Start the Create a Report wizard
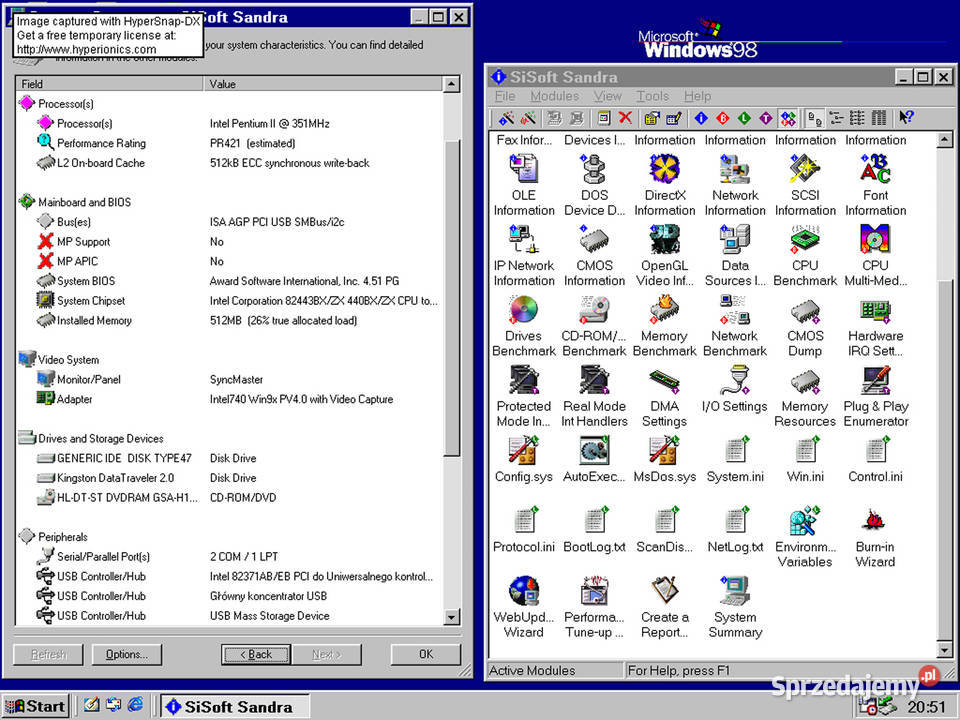Viewport: 960px width, 720px height. point(664,608)
